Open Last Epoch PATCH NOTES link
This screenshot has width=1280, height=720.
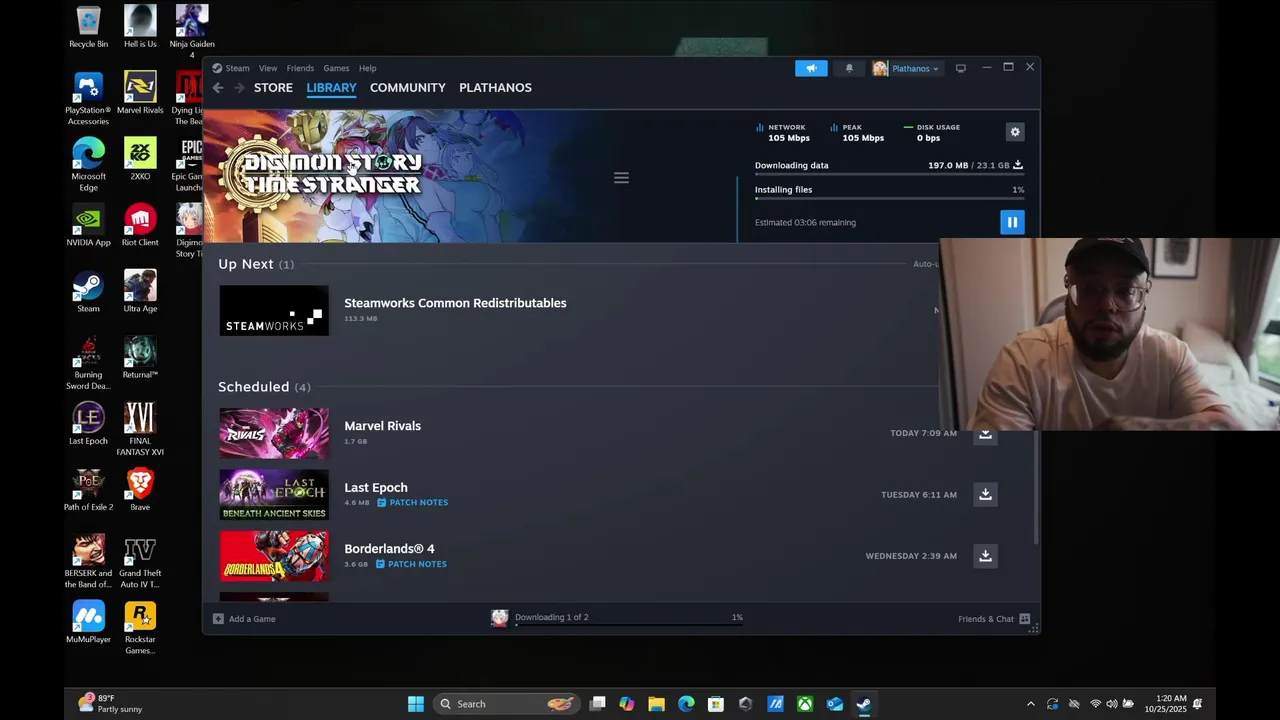413,503
